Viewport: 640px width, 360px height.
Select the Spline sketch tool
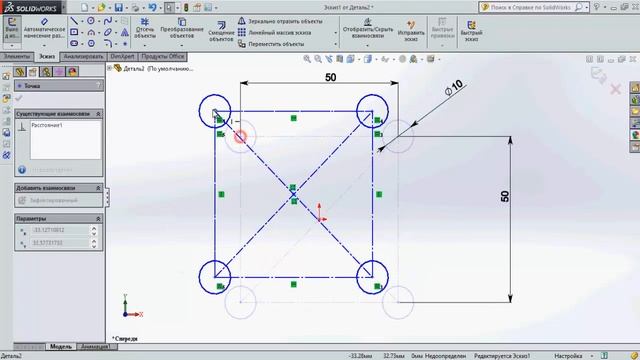(107, 21)
